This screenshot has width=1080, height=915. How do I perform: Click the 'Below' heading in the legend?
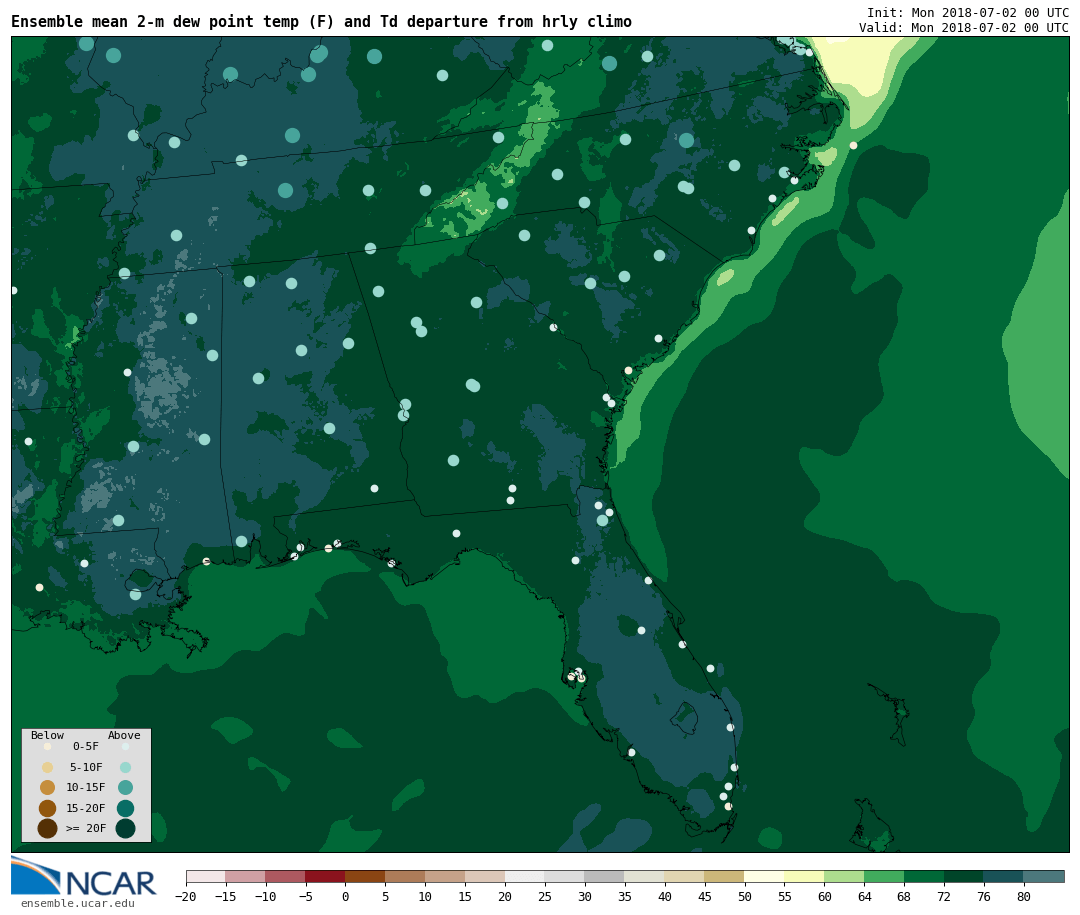47,735
